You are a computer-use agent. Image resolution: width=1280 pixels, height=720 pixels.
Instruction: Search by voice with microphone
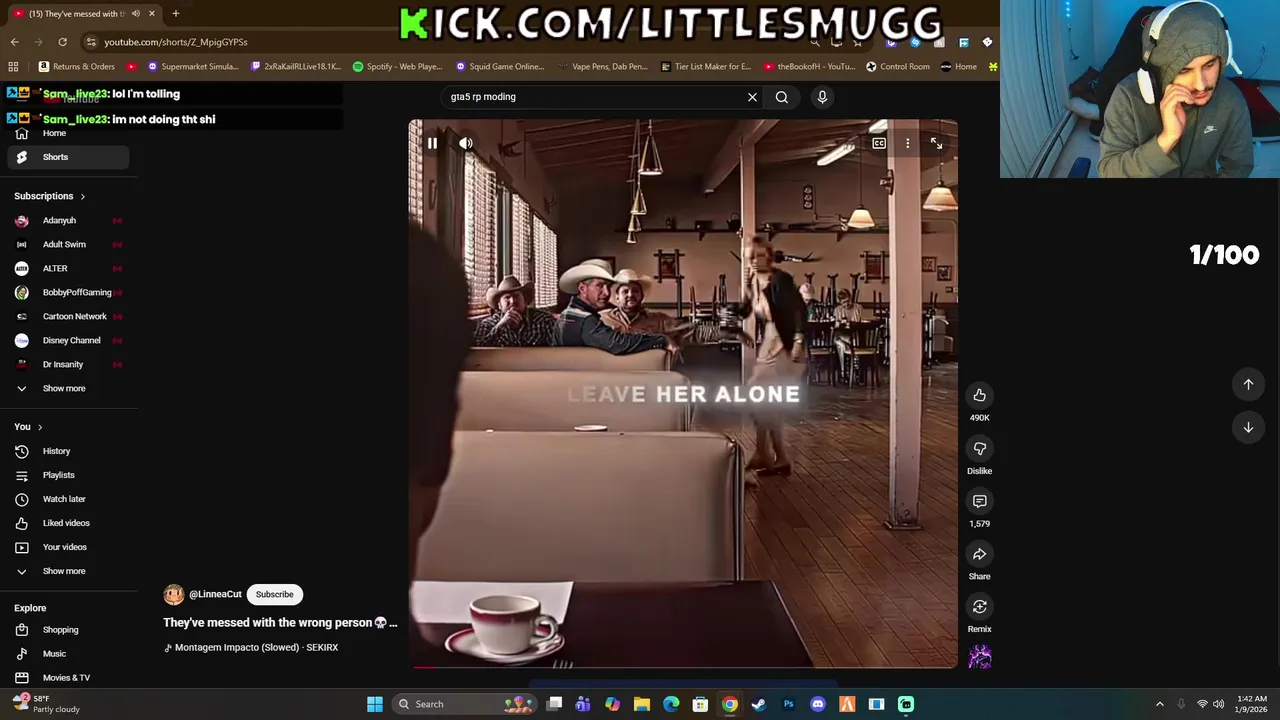[822, 97]
